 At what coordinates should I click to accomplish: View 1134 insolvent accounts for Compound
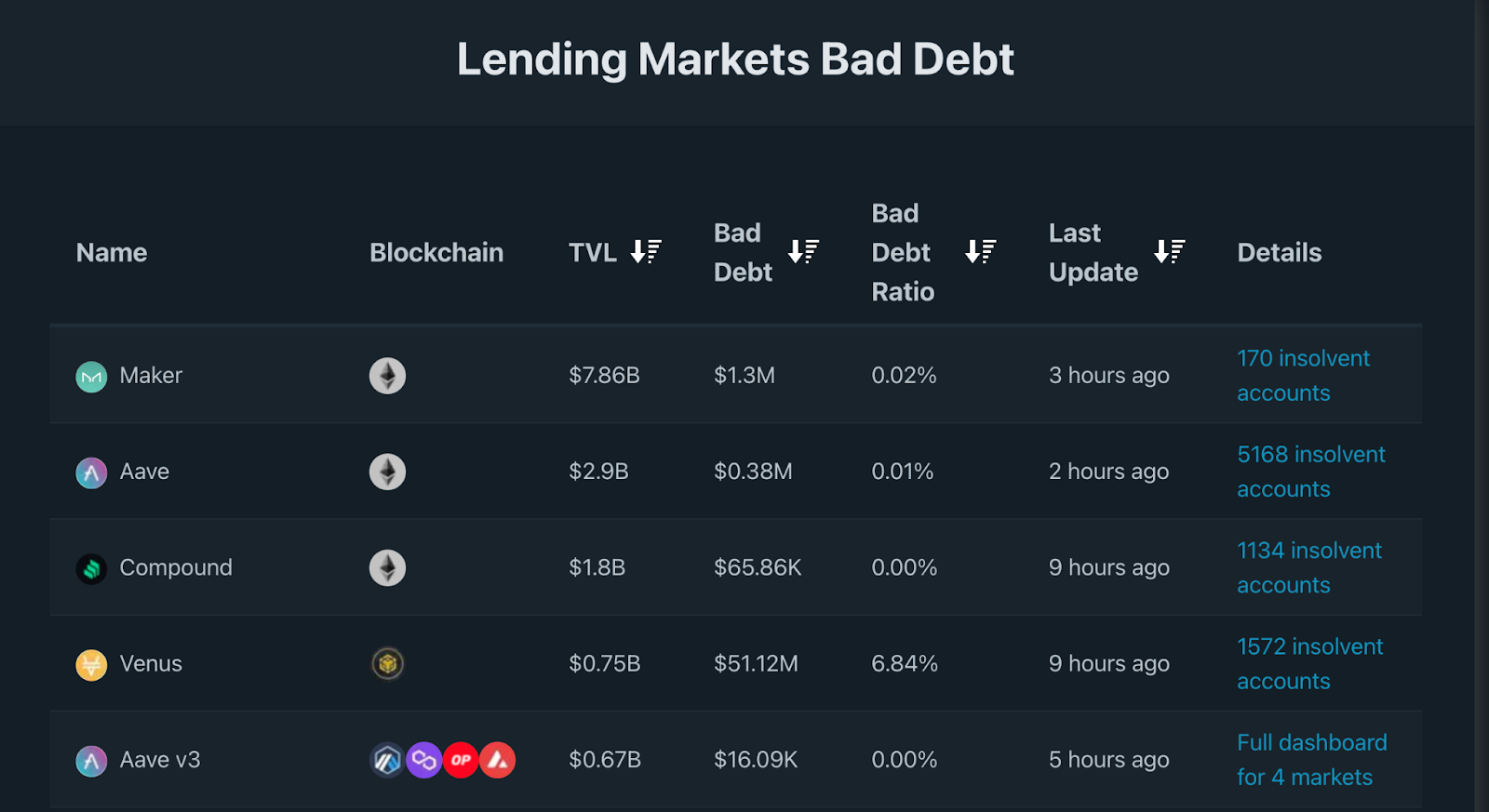coord(1308,567)
